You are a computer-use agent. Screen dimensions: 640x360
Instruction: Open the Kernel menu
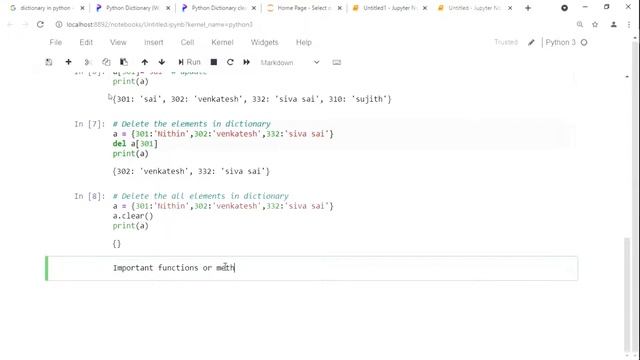(222, 42)
